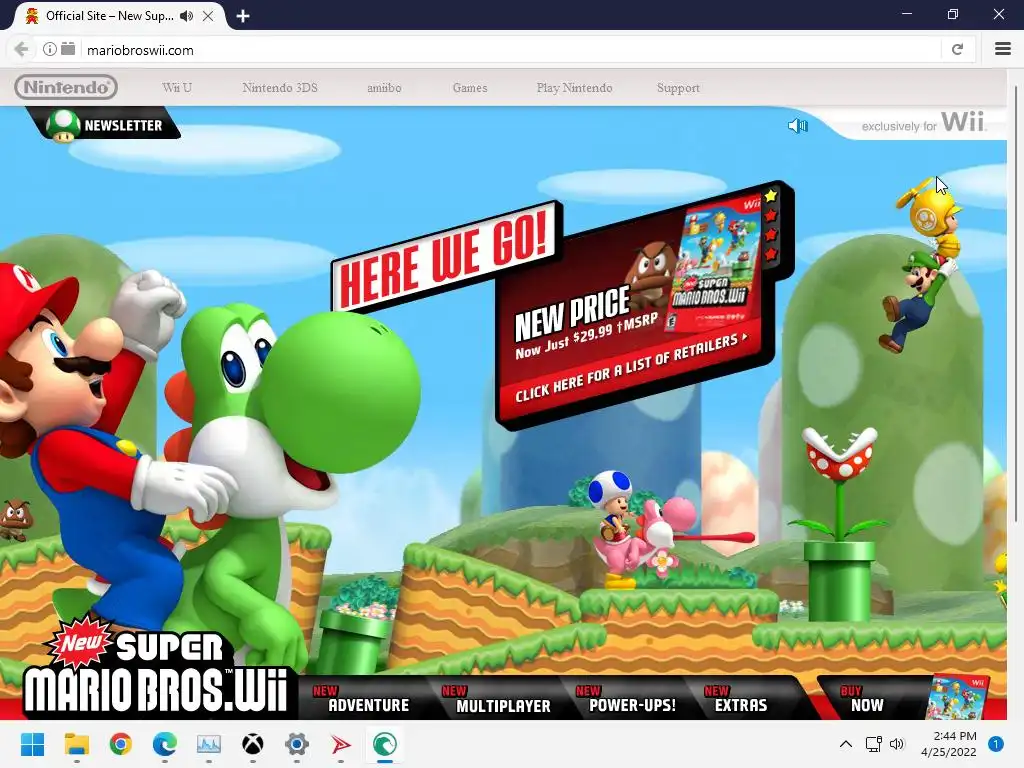
Task: Open the network icon in system tray
Action: (x=873, y=744)
